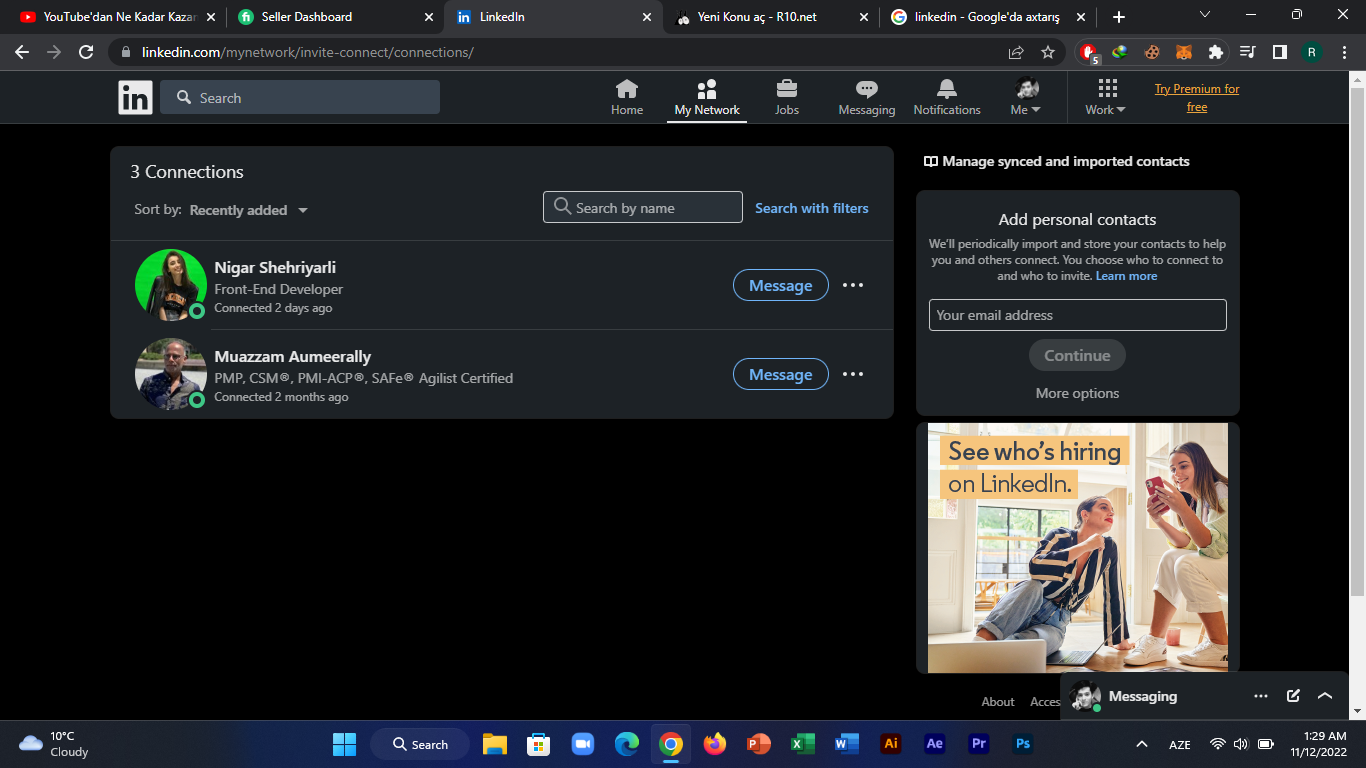Viewport: 1366px width, 768px height.
Task: Click the Search by name field
Action: (643, 207)
